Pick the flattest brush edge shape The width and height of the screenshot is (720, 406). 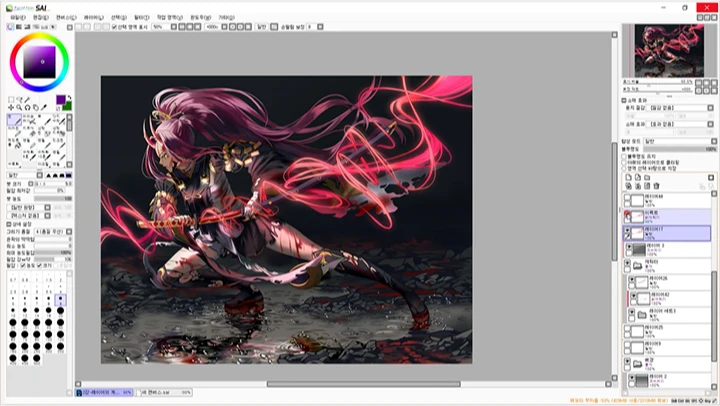[x=68, y=175]
